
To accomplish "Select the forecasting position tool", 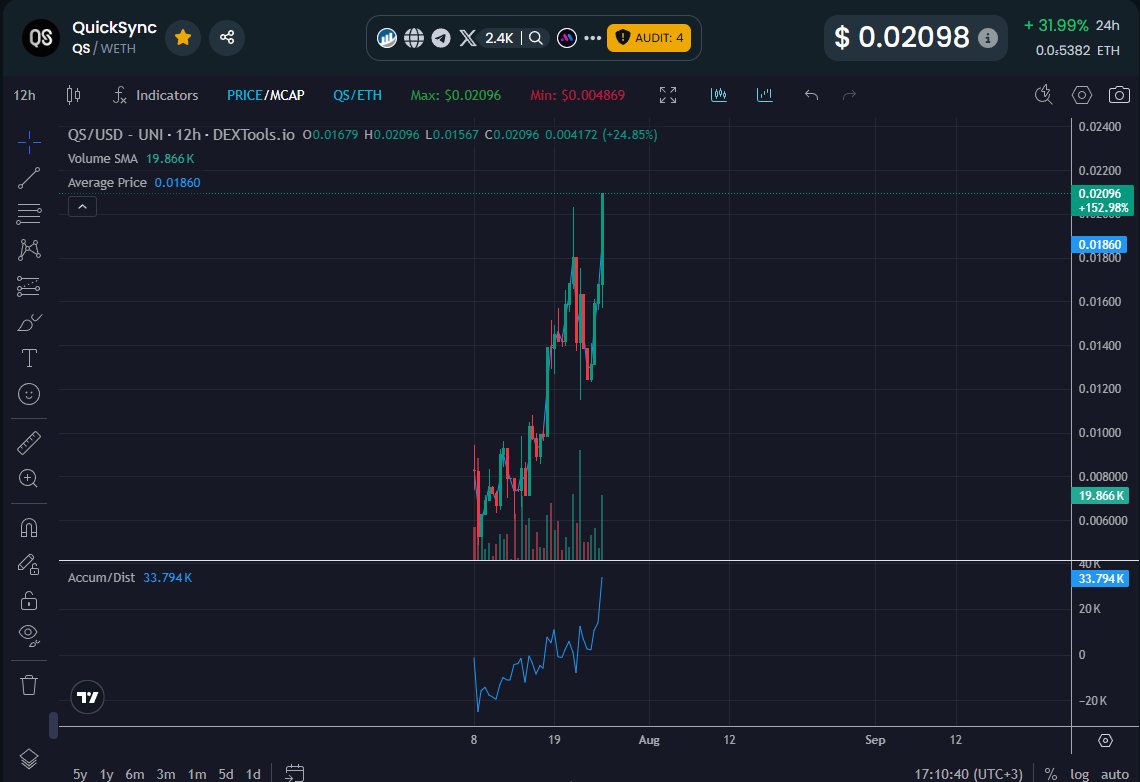I will 29,286.
